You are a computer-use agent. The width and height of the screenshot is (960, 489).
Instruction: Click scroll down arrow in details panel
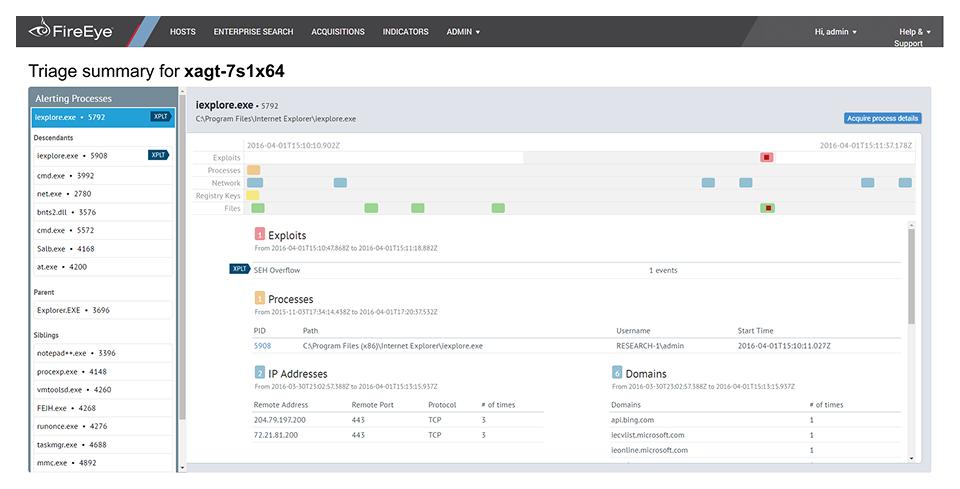pyautogui.click(x=911, y=458)
